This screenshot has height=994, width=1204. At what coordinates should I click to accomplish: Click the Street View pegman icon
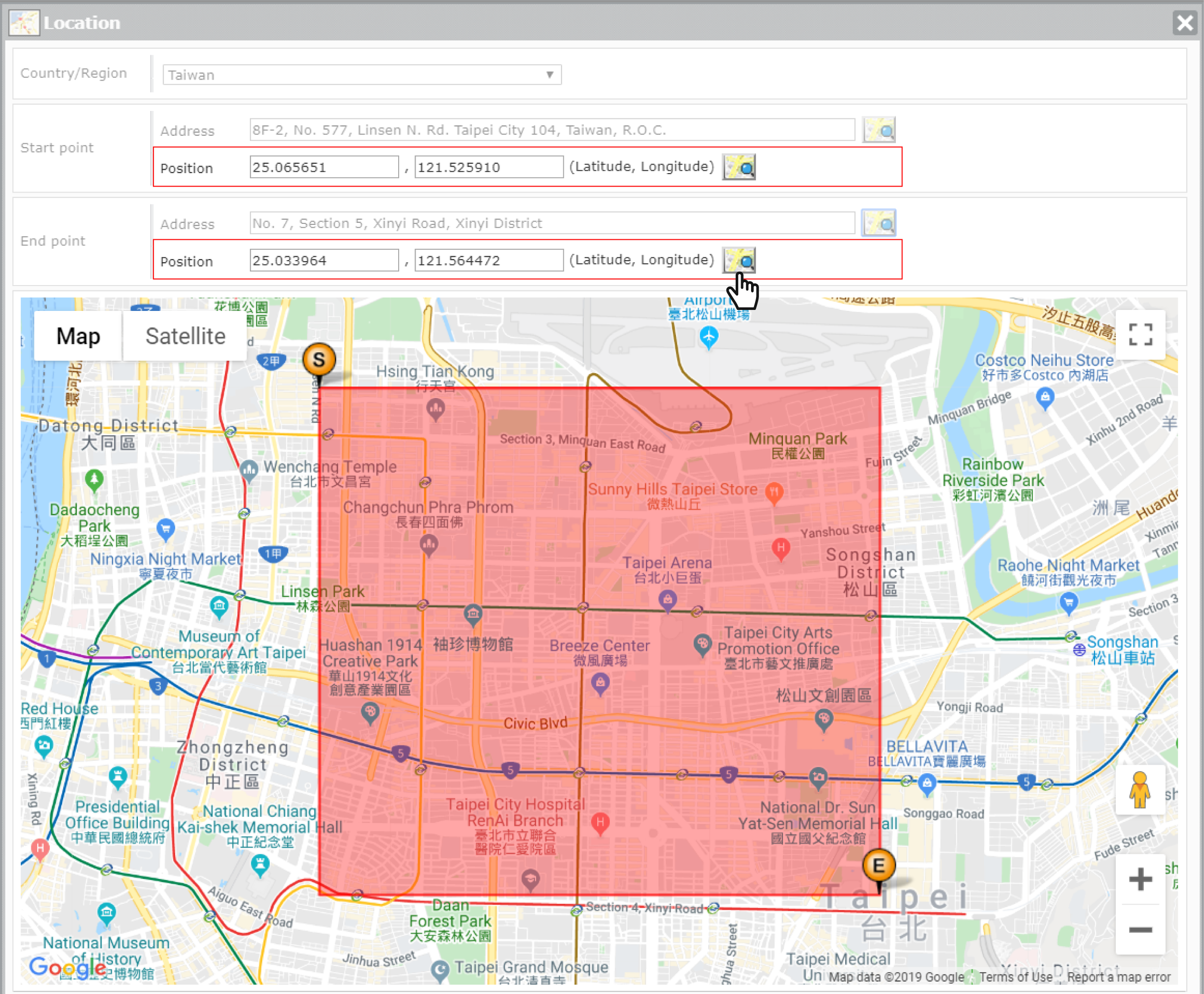[1140, 790]
